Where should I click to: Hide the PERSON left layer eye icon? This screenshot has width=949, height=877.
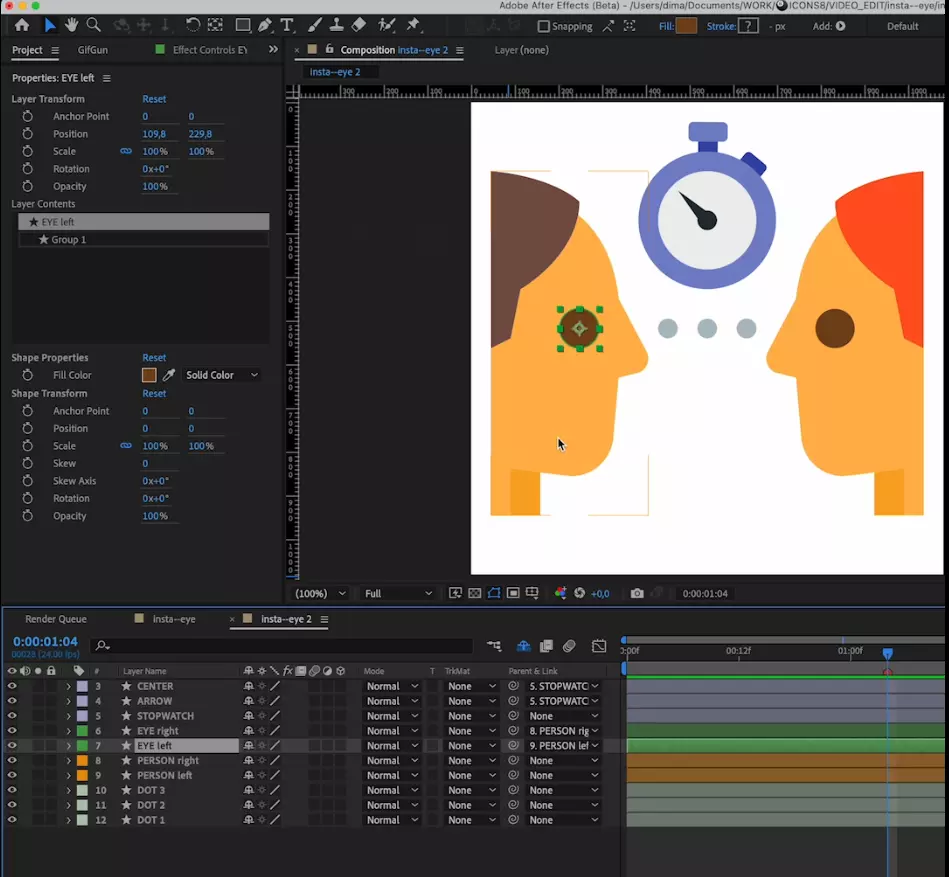[11, 775]
